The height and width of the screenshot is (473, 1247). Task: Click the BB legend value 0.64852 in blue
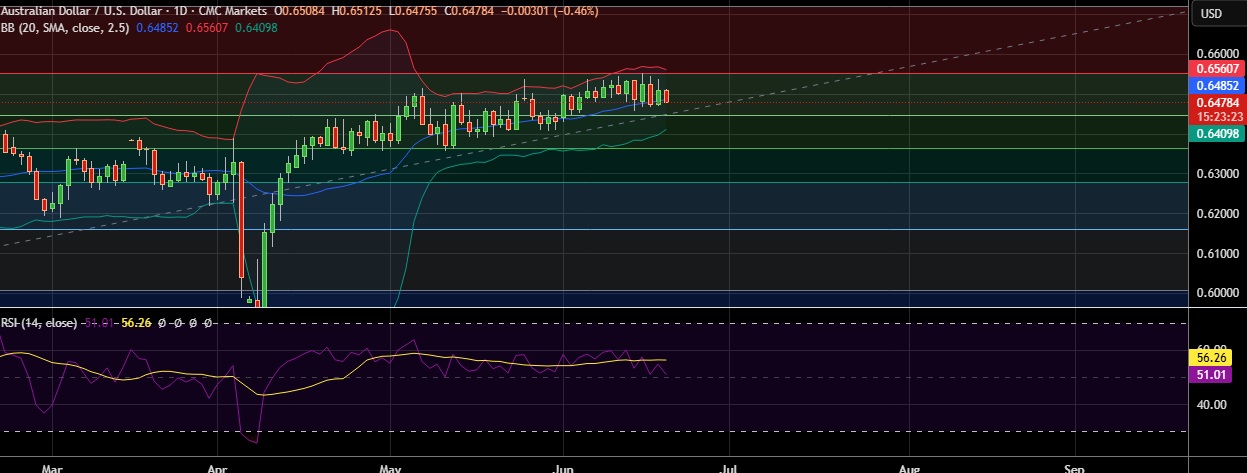(159, 28)
